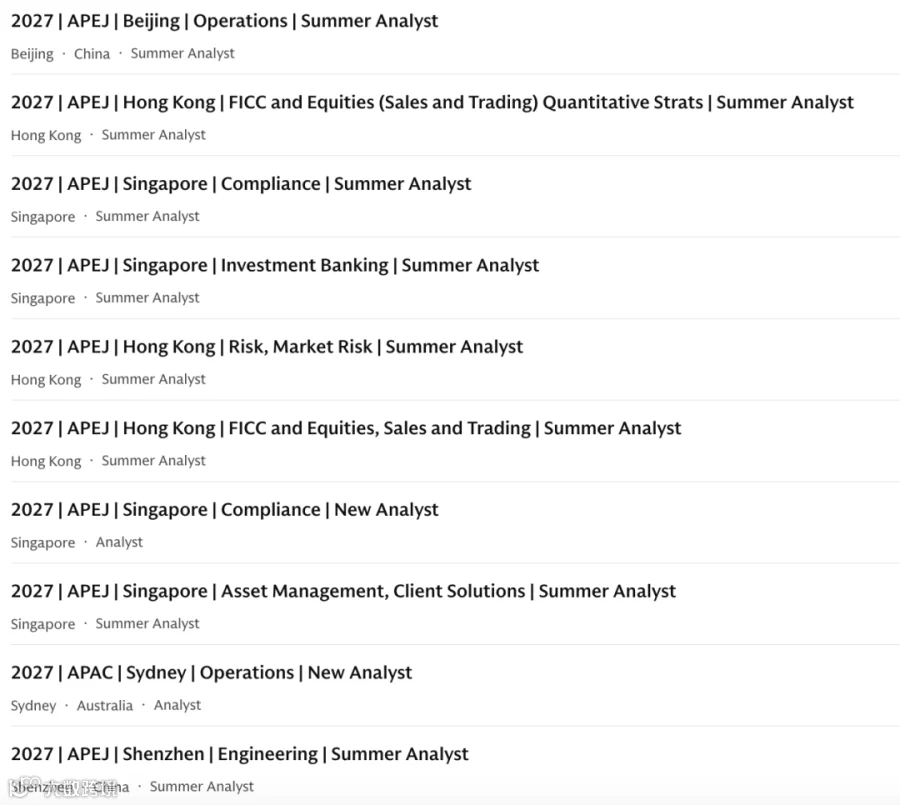Image resolution: width=900 pixels, height=805 pixels.
Task: View Sydney Operations New Analyst listing
Action: [x=211, y=673]
